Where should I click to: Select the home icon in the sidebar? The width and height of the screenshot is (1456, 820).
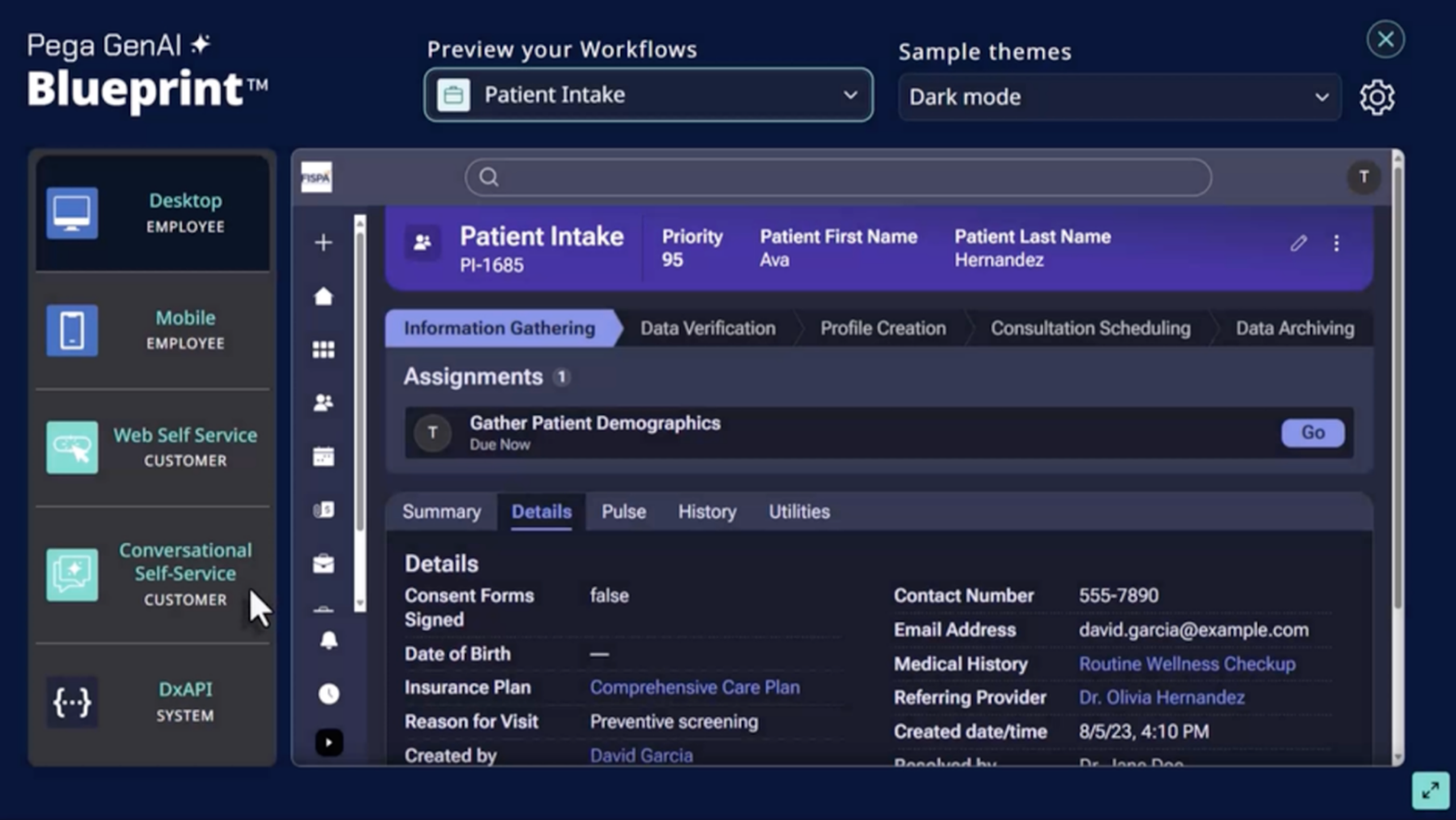coord(323,296)
